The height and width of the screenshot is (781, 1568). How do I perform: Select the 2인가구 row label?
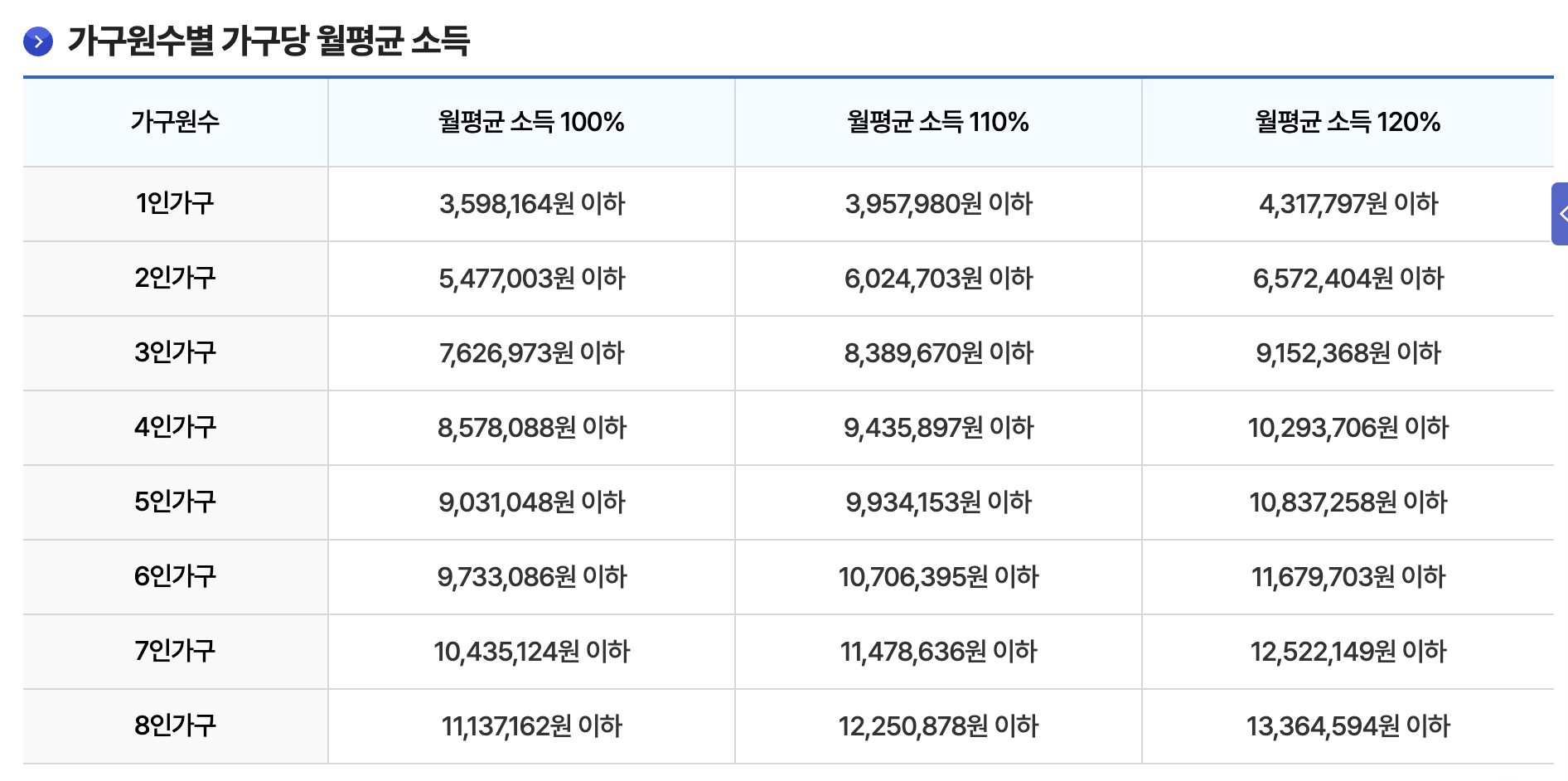(x=176, y=279)
